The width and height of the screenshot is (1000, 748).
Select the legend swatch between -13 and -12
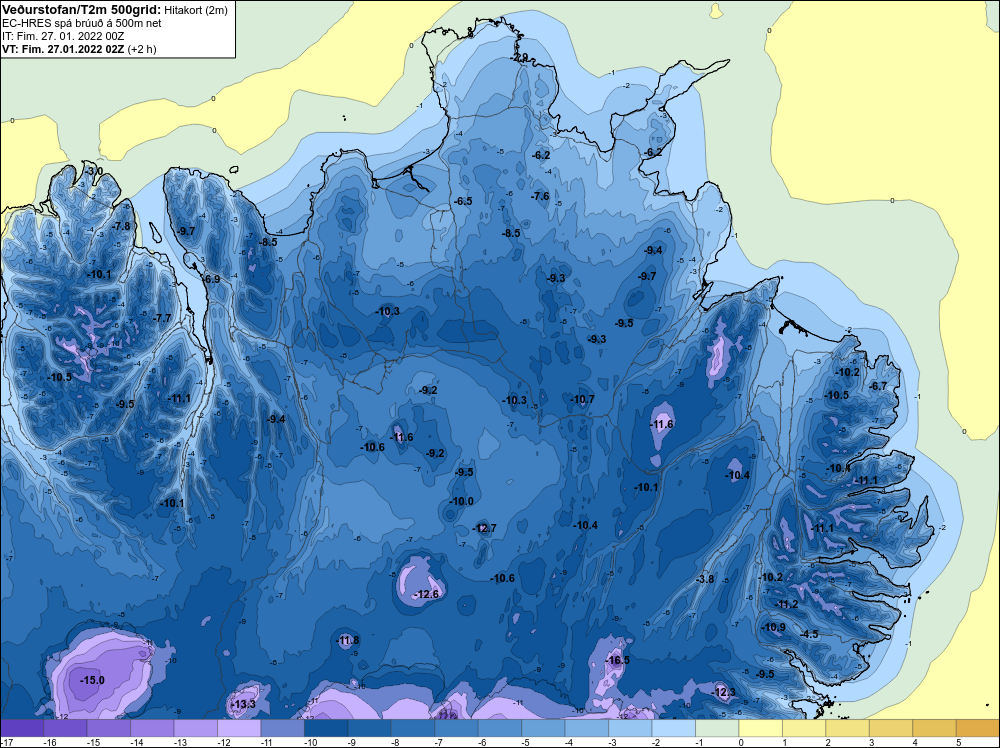point(196,728)
